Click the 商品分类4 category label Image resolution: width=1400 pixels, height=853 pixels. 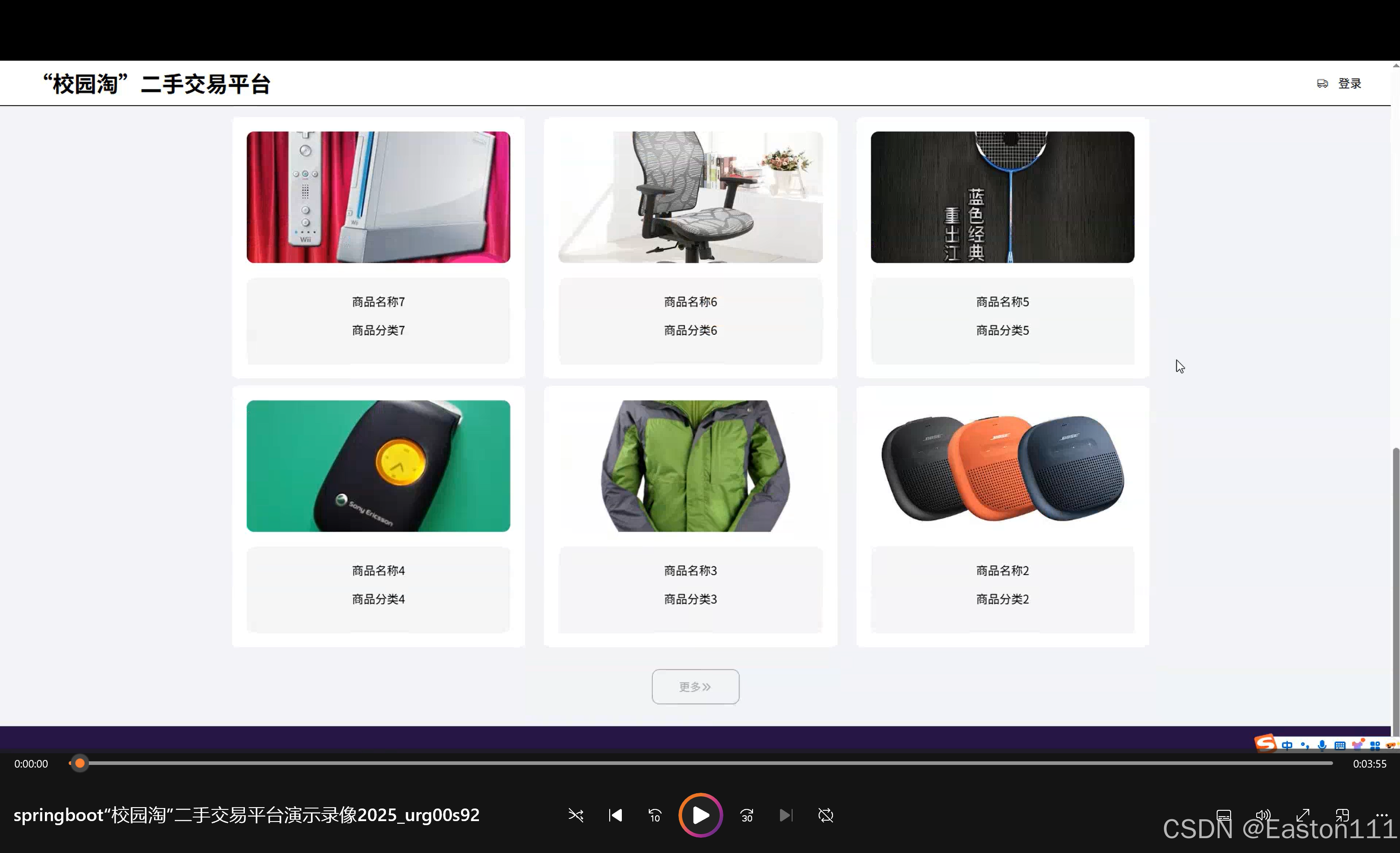click(x=378, y=599)
